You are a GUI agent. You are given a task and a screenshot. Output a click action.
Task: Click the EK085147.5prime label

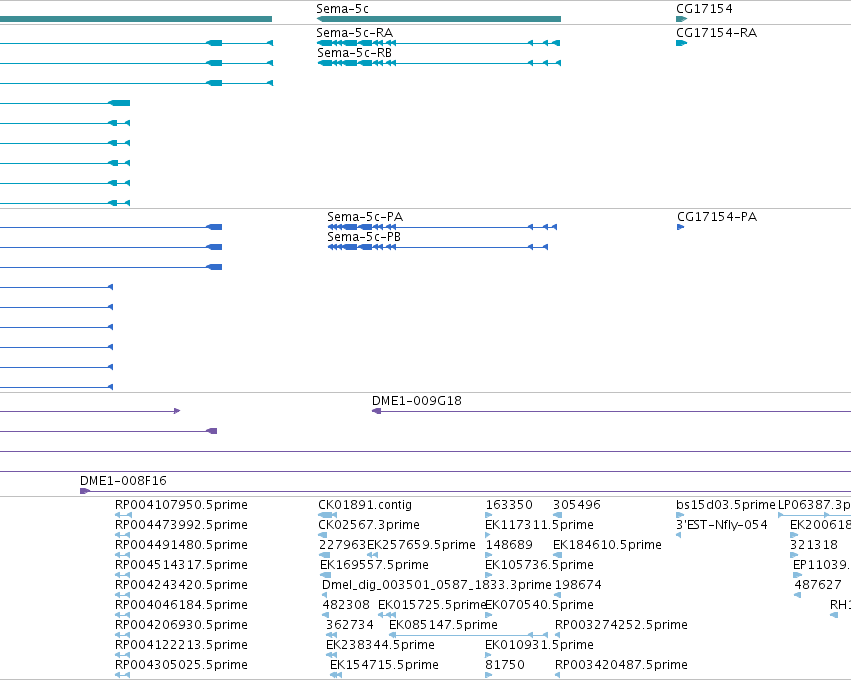tap(443, 625)
